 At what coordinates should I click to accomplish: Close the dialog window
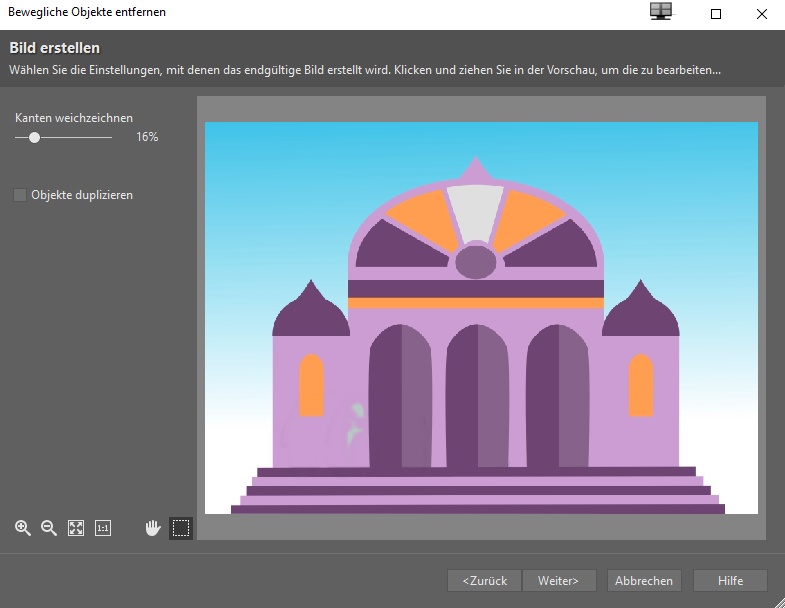[x=761, y=14]
